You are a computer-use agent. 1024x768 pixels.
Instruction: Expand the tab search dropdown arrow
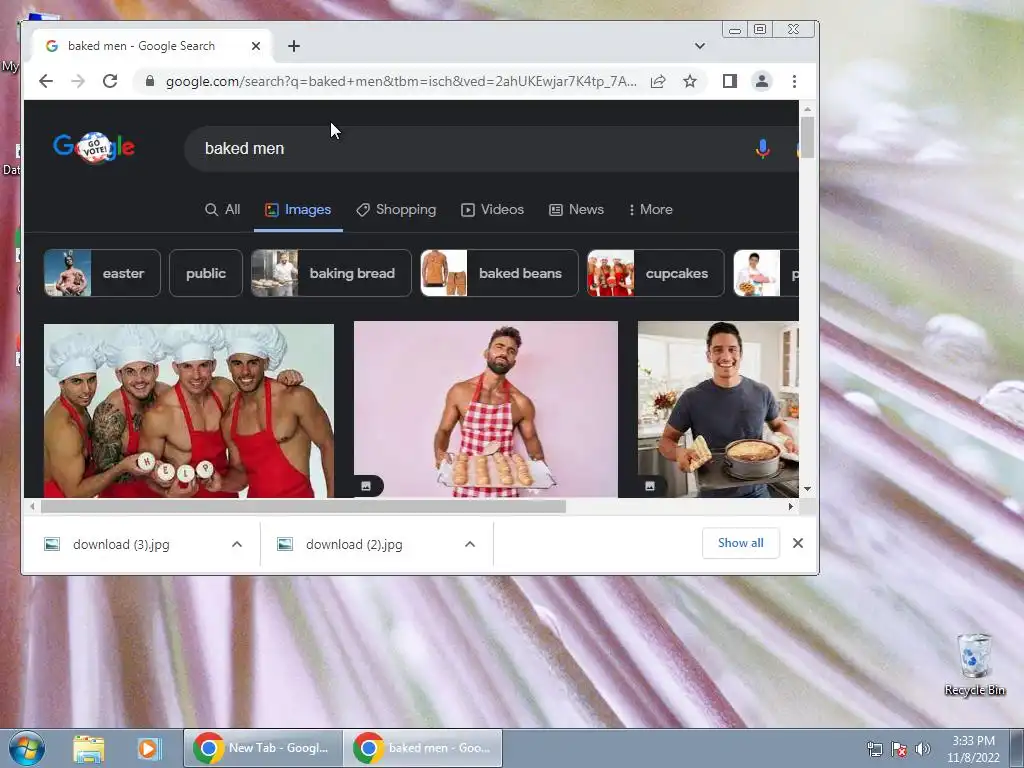(699, 46)
